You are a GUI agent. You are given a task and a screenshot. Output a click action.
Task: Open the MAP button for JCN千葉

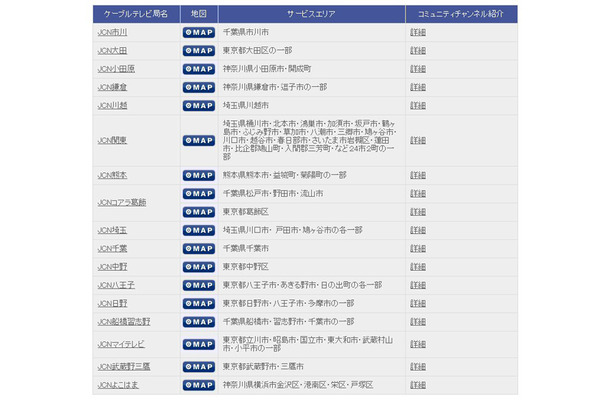(198, 249)
